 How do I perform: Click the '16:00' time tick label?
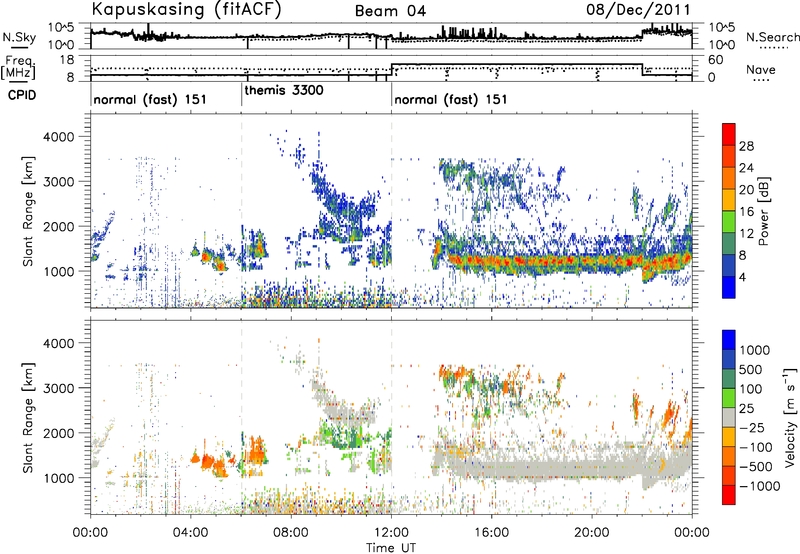(x=491, y=533)
